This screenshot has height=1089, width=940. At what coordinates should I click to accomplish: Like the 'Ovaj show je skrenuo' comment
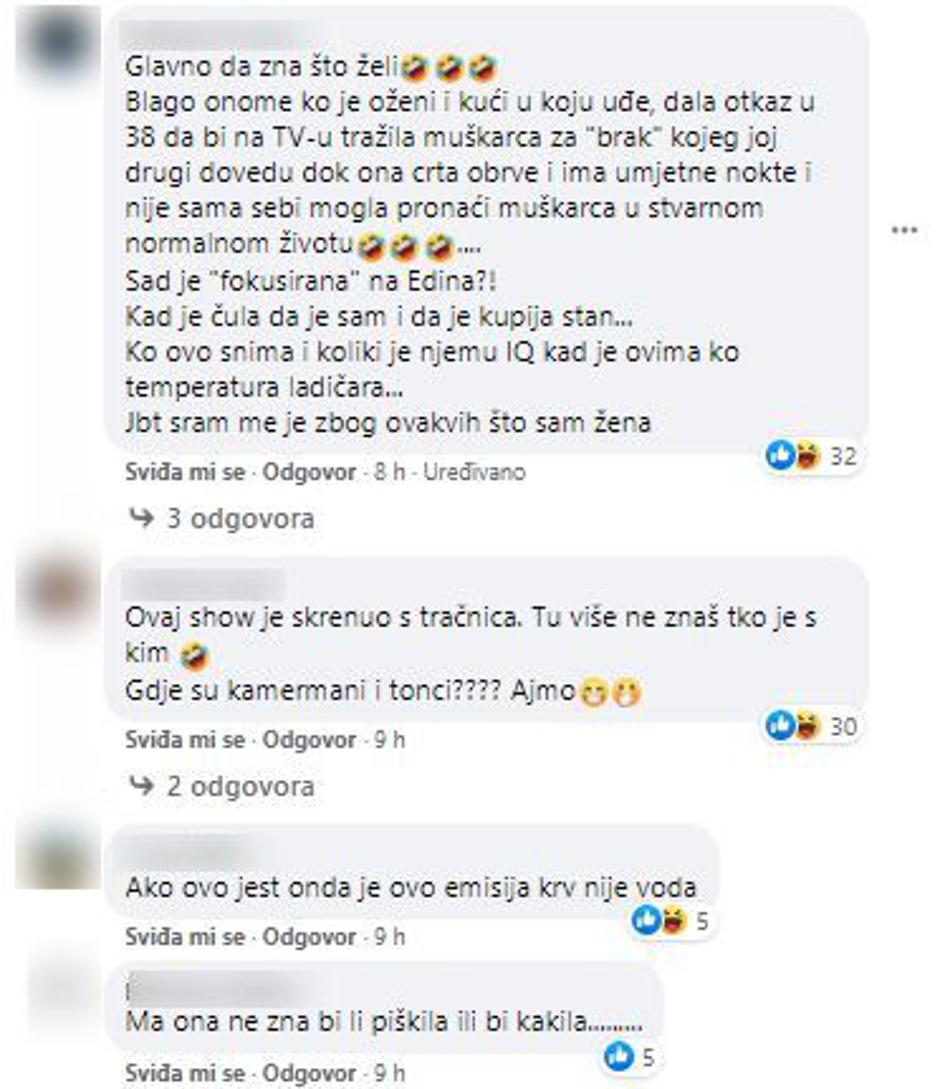coord(185,740)
